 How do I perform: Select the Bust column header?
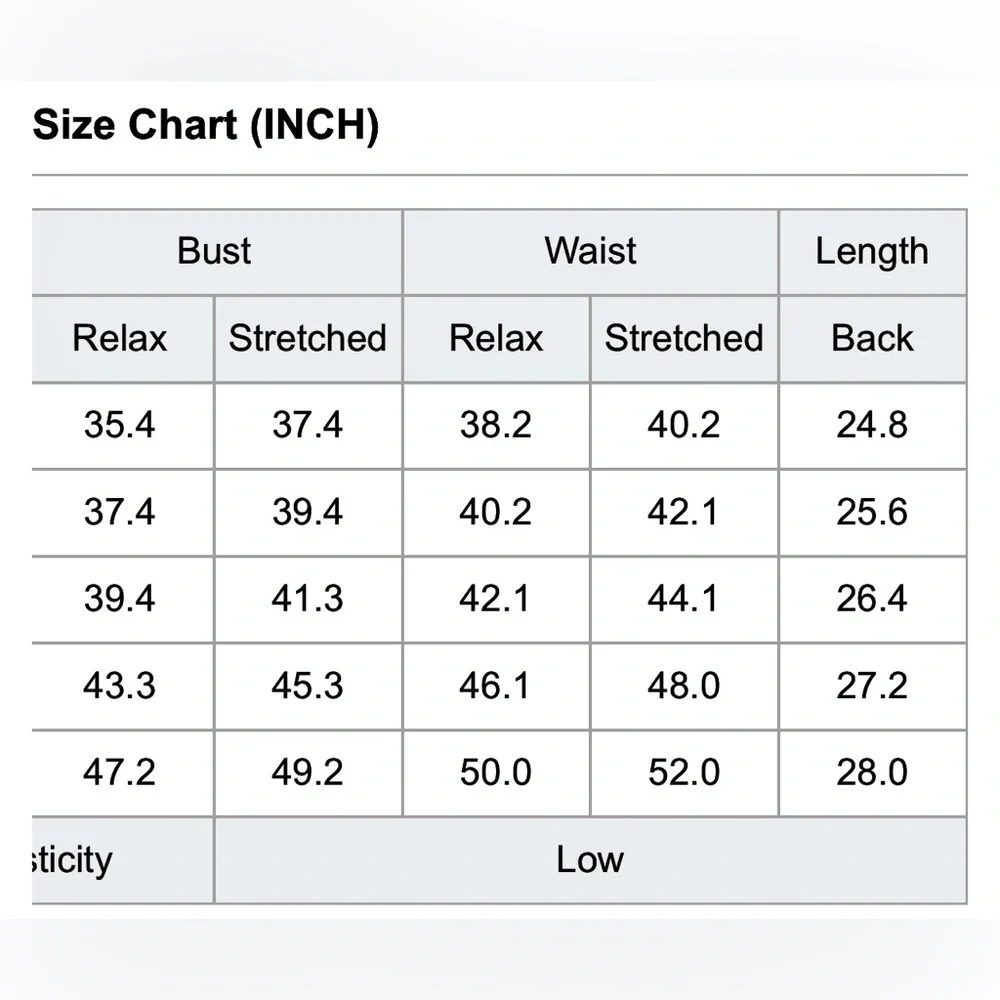point(217,252)
